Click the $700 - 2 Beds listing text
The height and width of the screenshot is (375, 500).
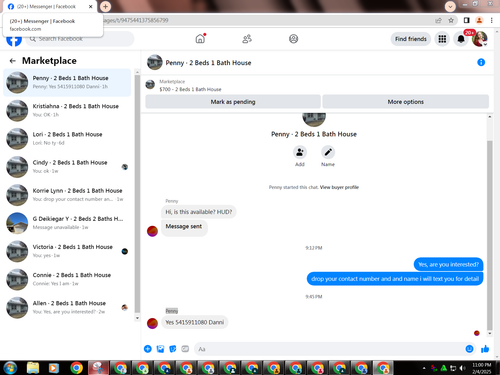190,89
